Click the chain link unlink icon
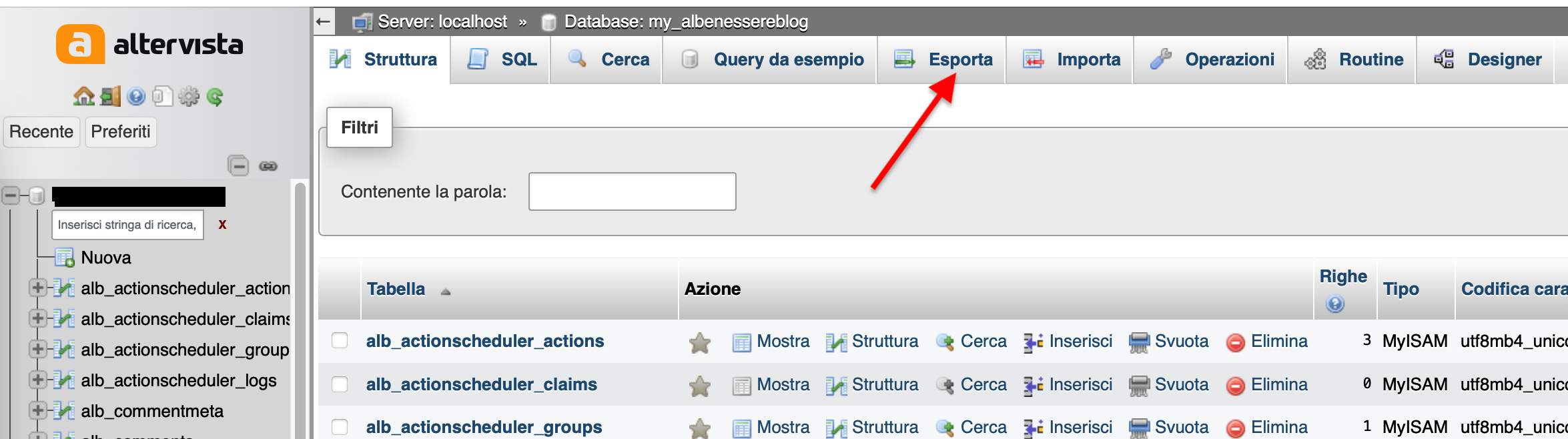Screen dimensions: 1568x439 [268, 166]
